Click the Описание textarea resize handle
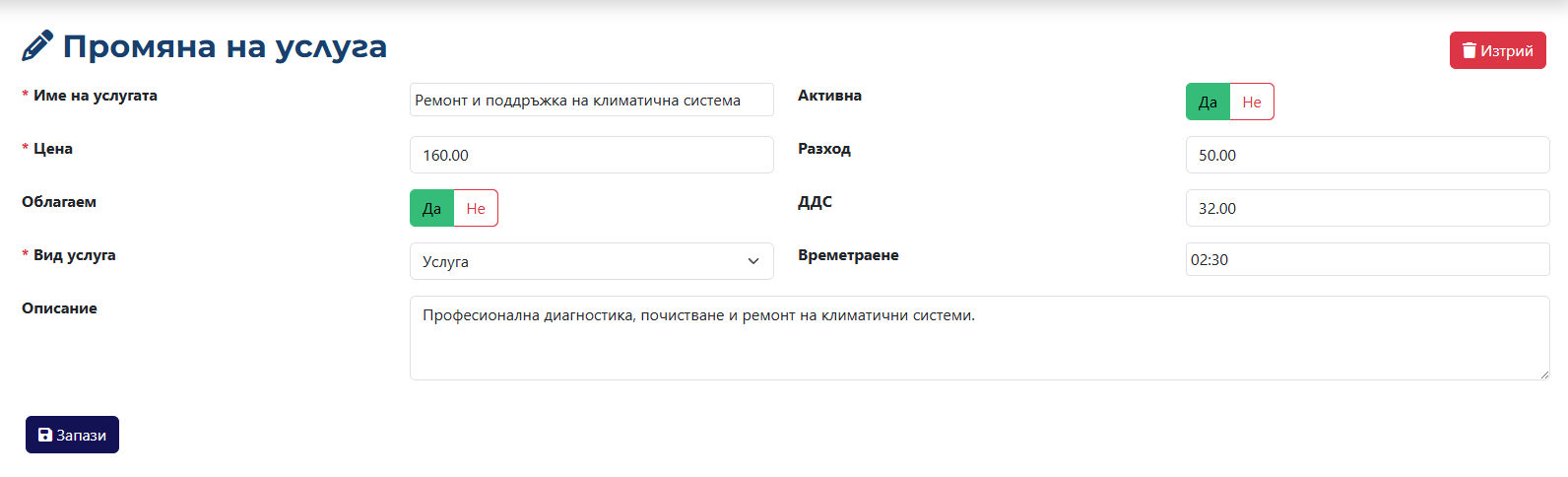 click(1543, 374)
